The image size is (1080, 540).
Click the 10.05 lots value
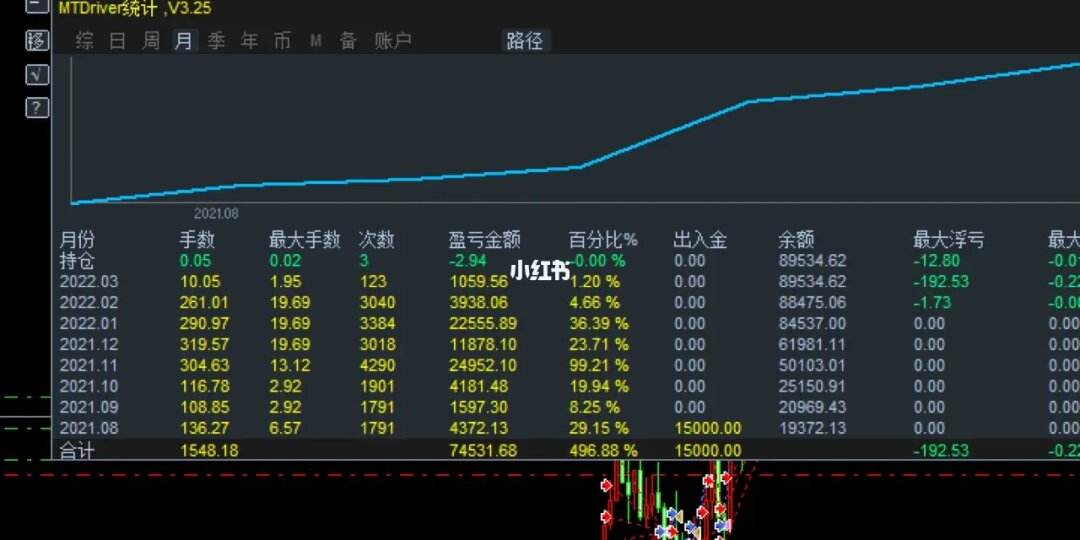200,282
